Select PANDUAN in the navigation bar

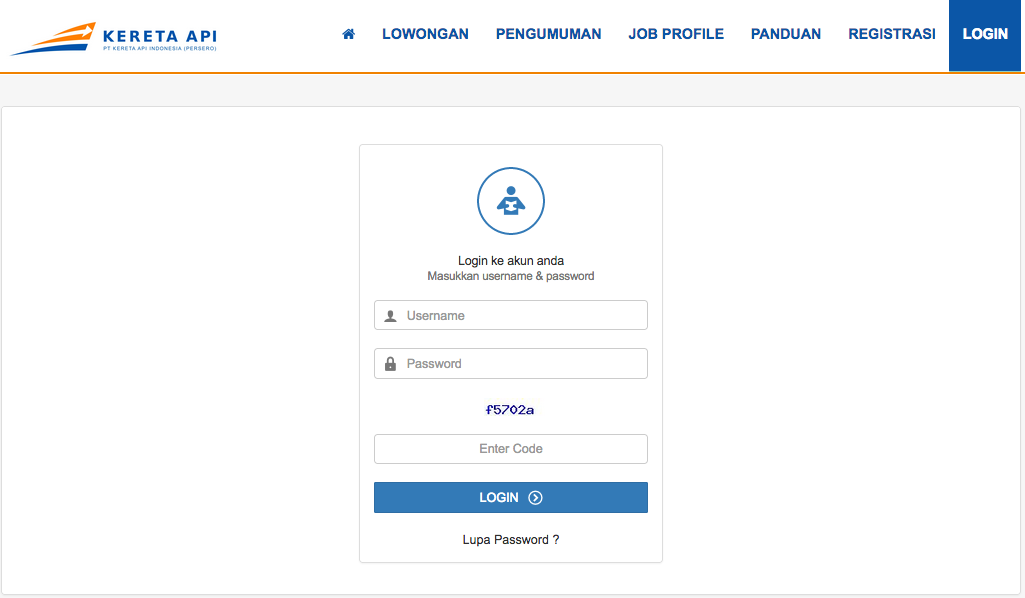point(786,34)
